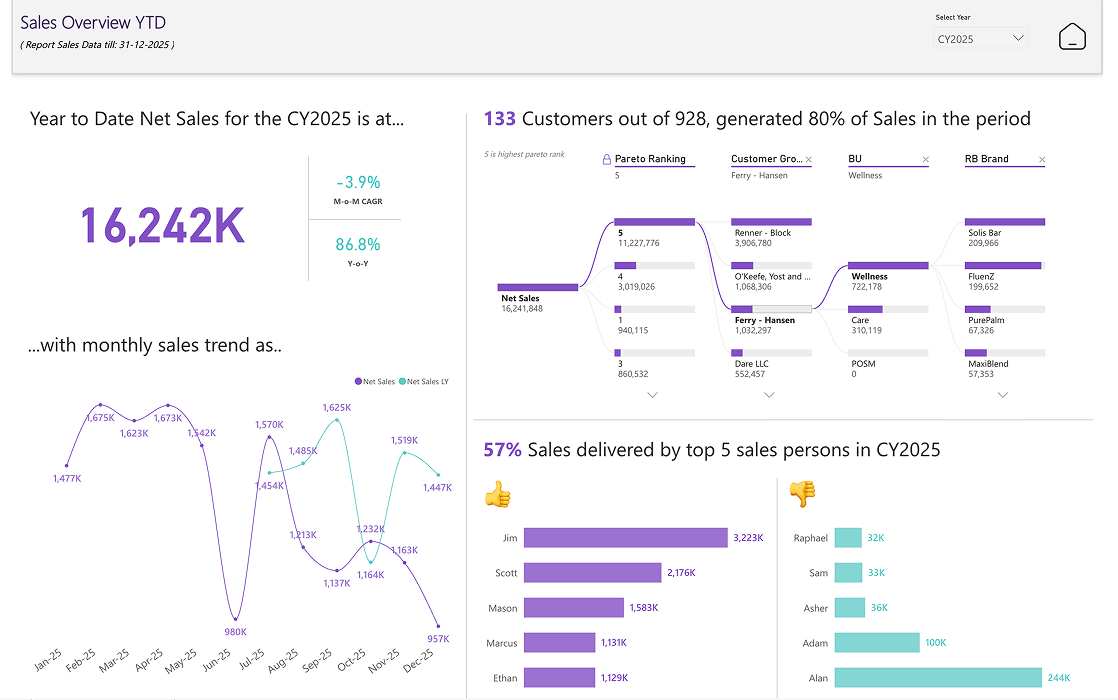
Task: Click the 1,625K Net Sales LY point
Action: point(337,420)
